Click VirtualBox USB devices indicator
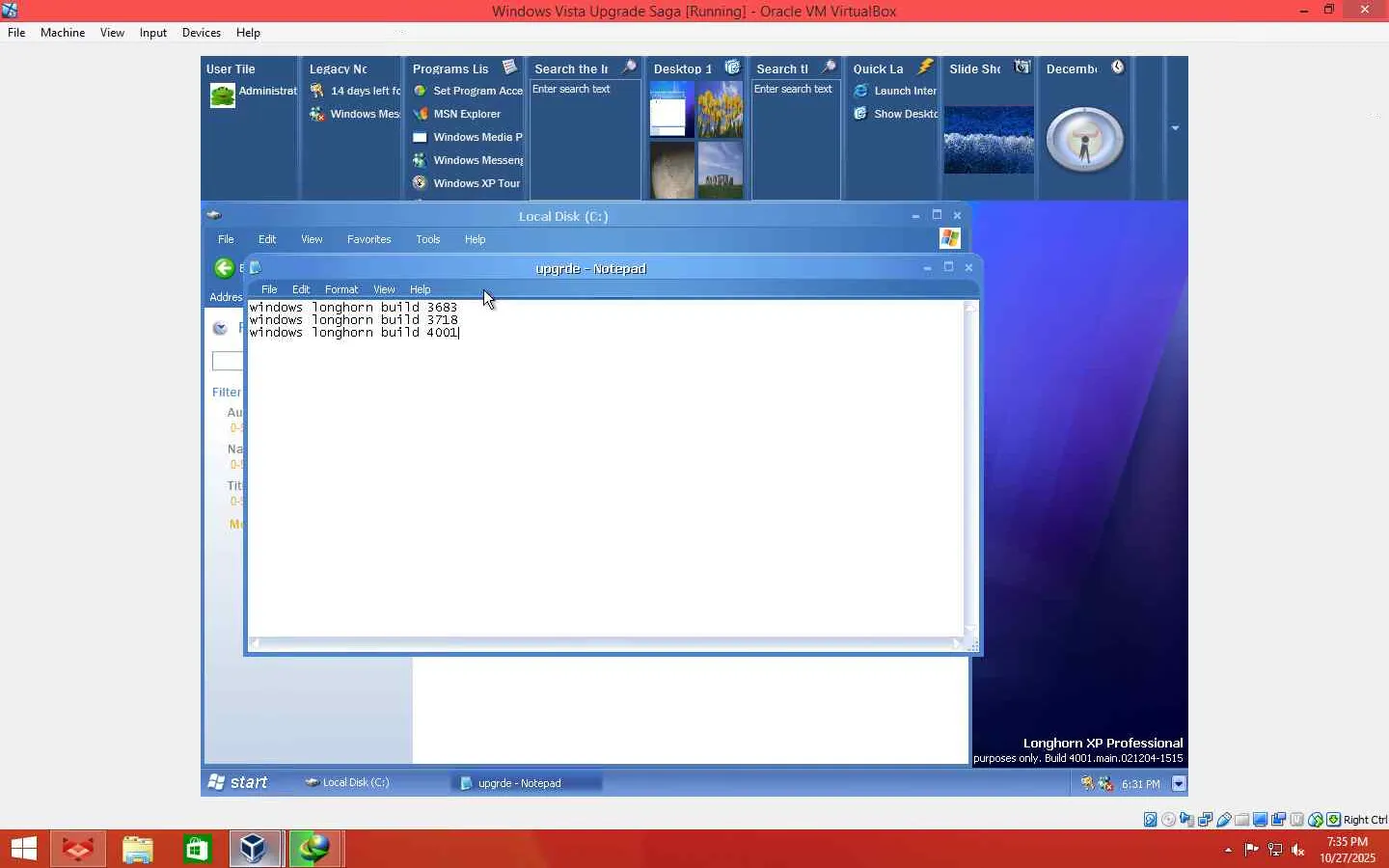Viewport: 1389px width, 868px height. (x=1224, y=820)
